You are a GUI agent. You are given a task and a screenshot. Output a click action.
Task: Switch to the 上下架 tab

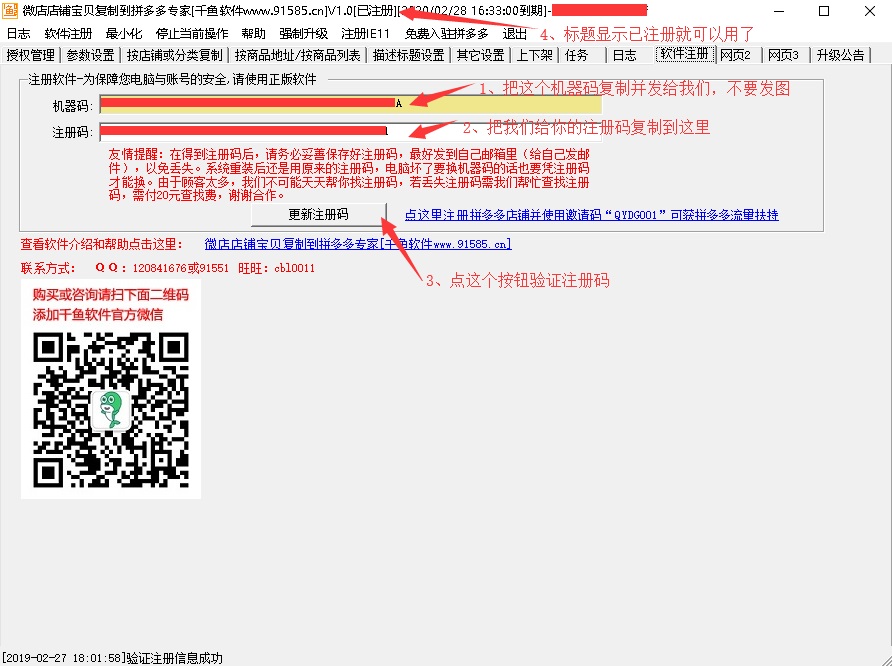tap(535, 55)
